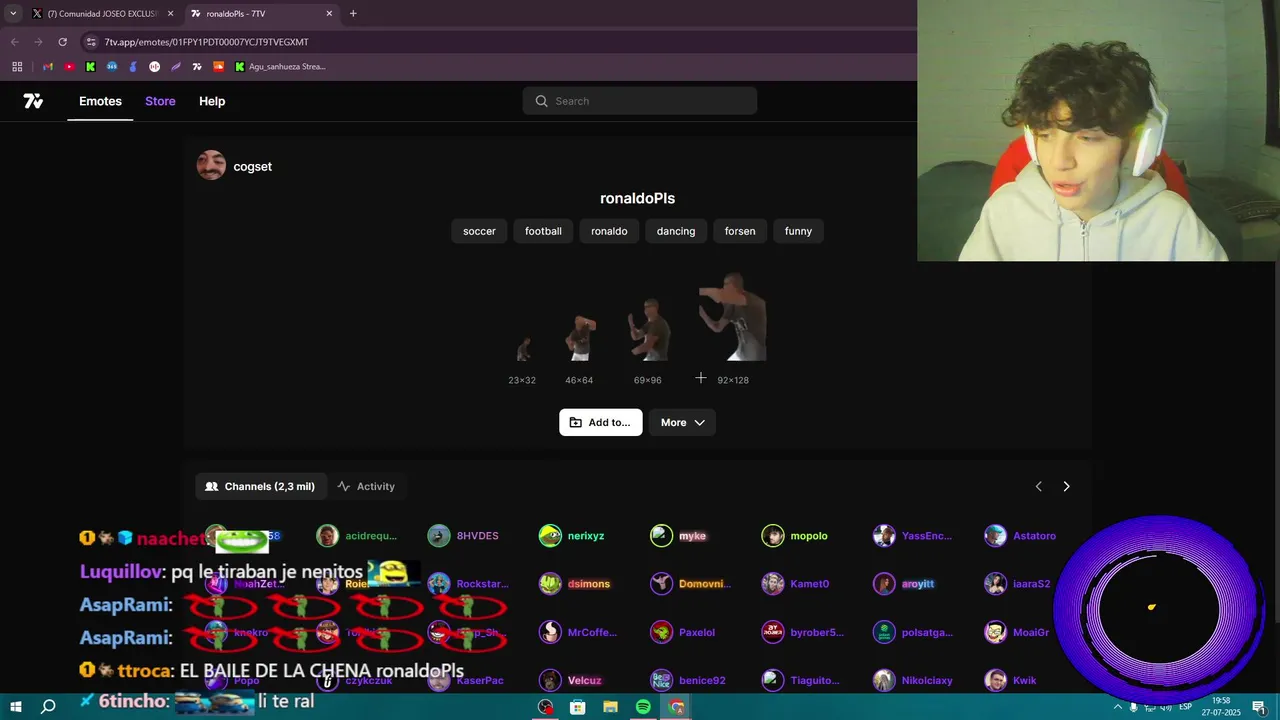Open the aroyitt channel
Screen dimensions: 1280x720
click(904, 584)
